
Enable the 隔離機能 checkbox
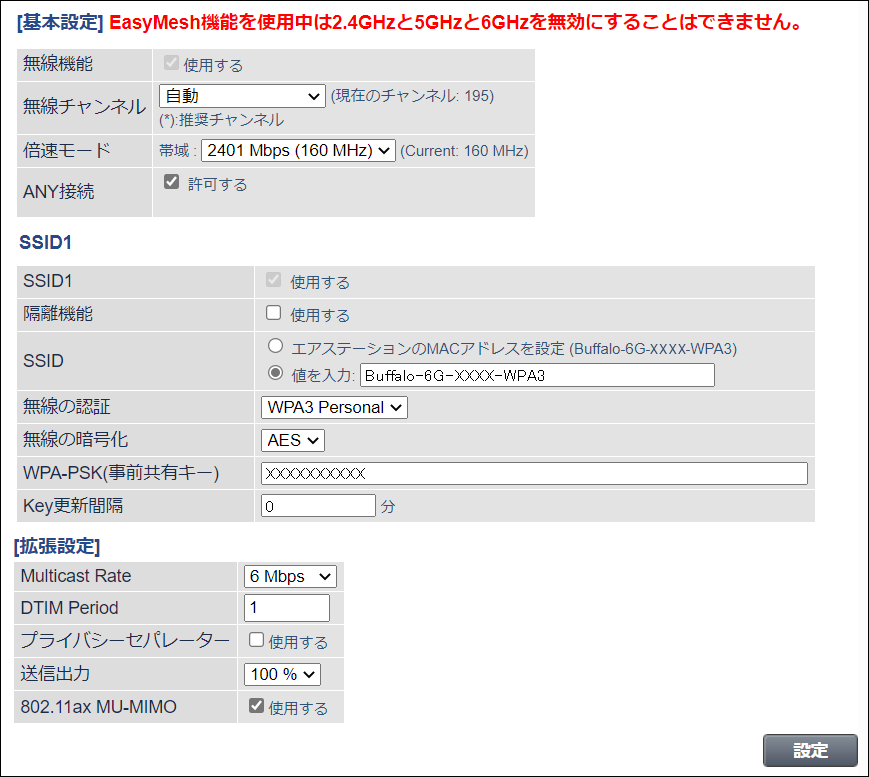click(273, 313)
